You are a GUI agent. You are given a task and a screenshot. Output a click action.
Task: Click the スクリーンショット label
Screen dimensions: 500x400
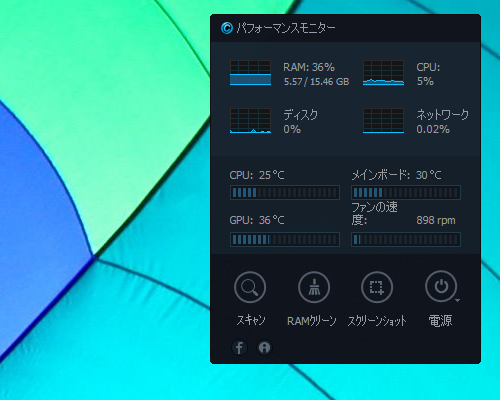[x=377, y=321]
